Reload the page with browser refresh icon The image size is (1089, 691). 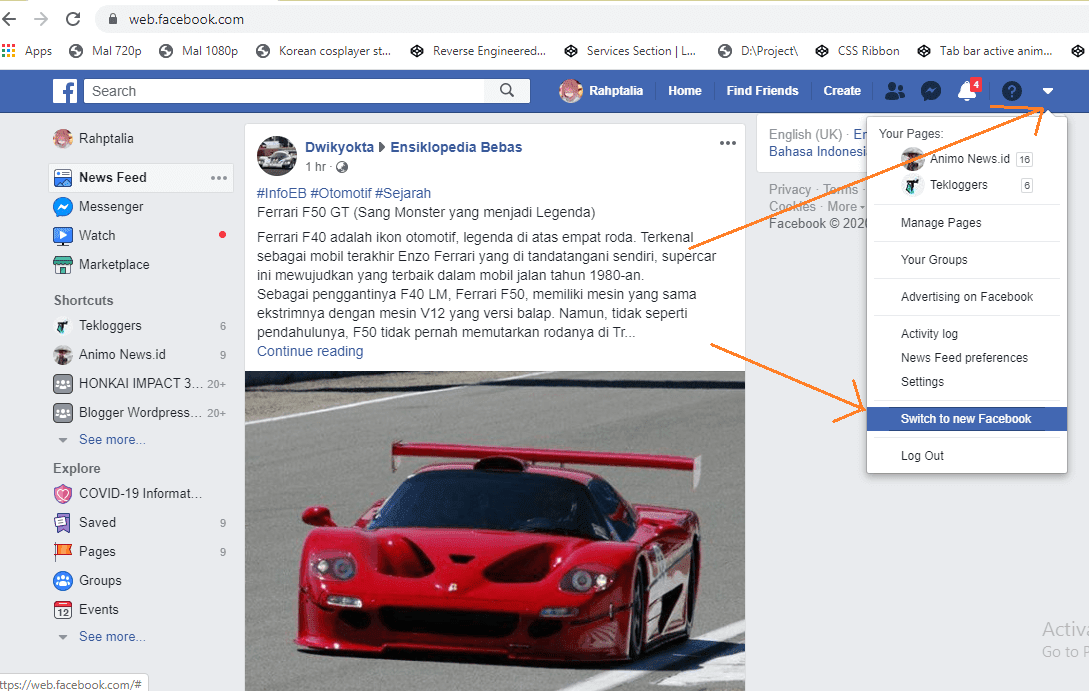[x=73, y=19]
